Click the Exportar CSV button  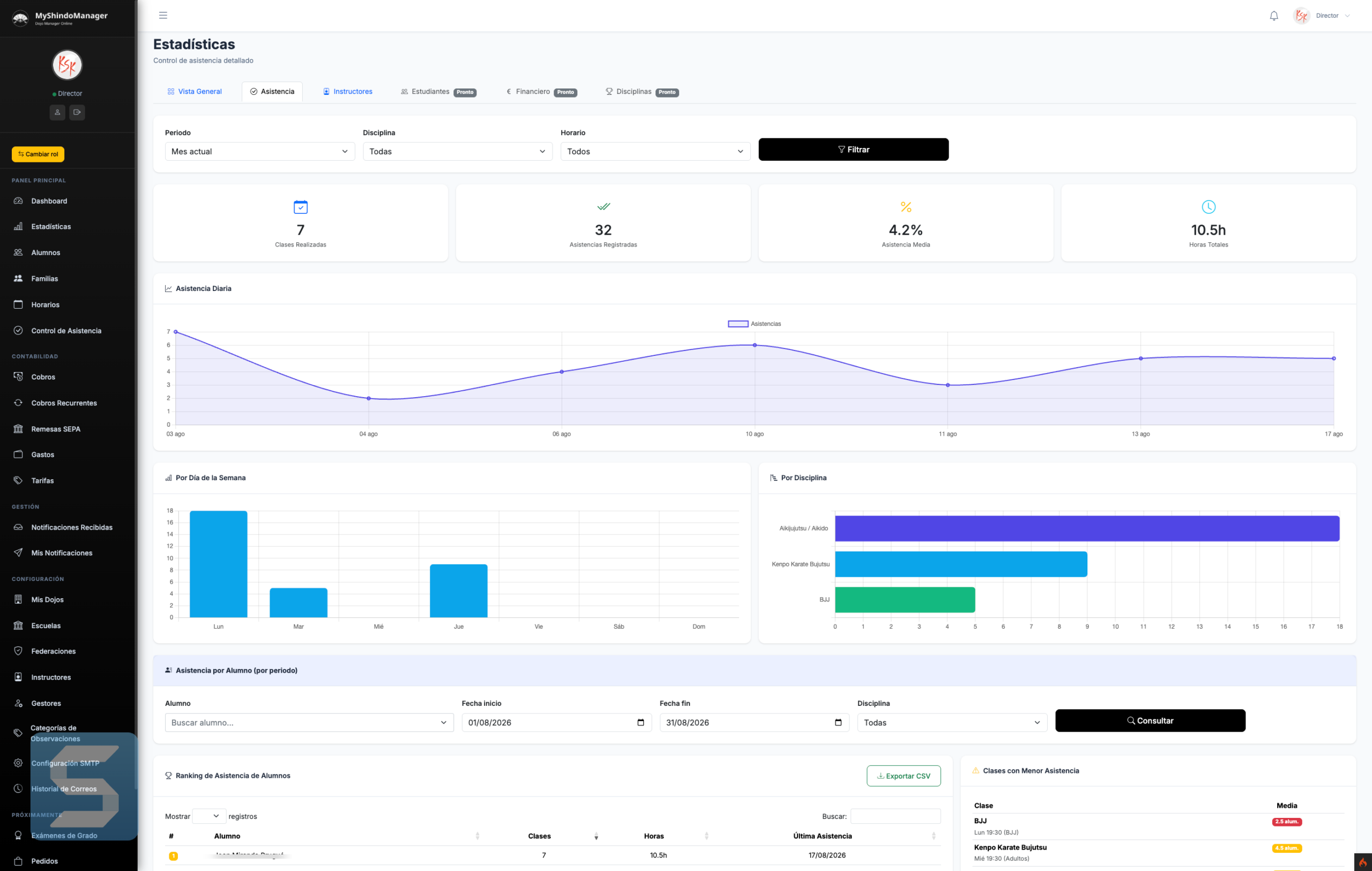(x=903, y=776)
